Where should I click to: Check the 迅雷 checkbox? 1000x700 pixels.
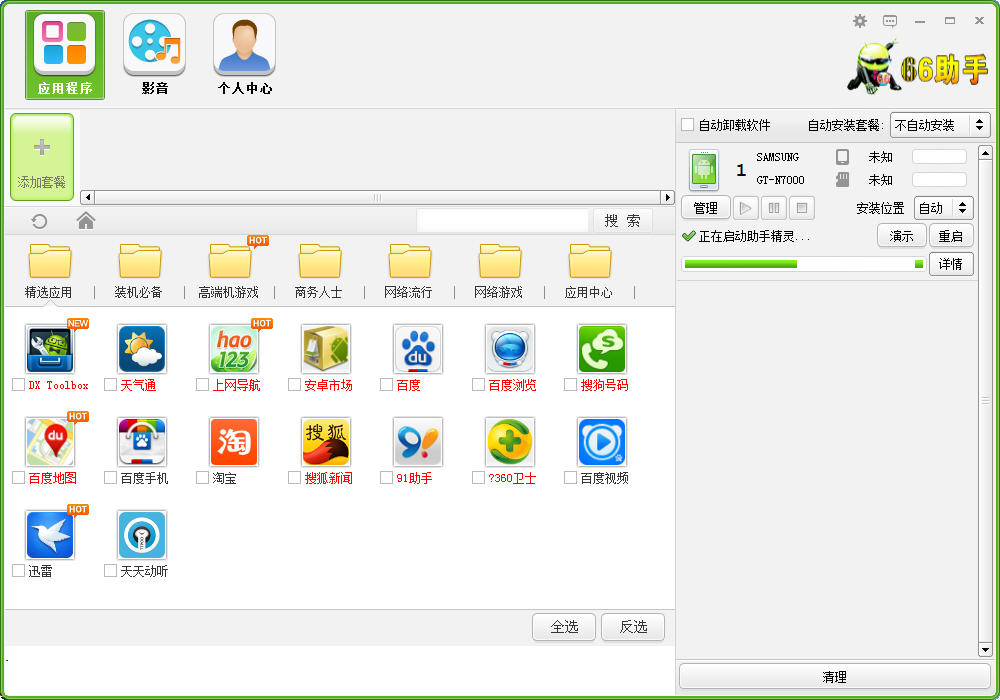(18, 571)
